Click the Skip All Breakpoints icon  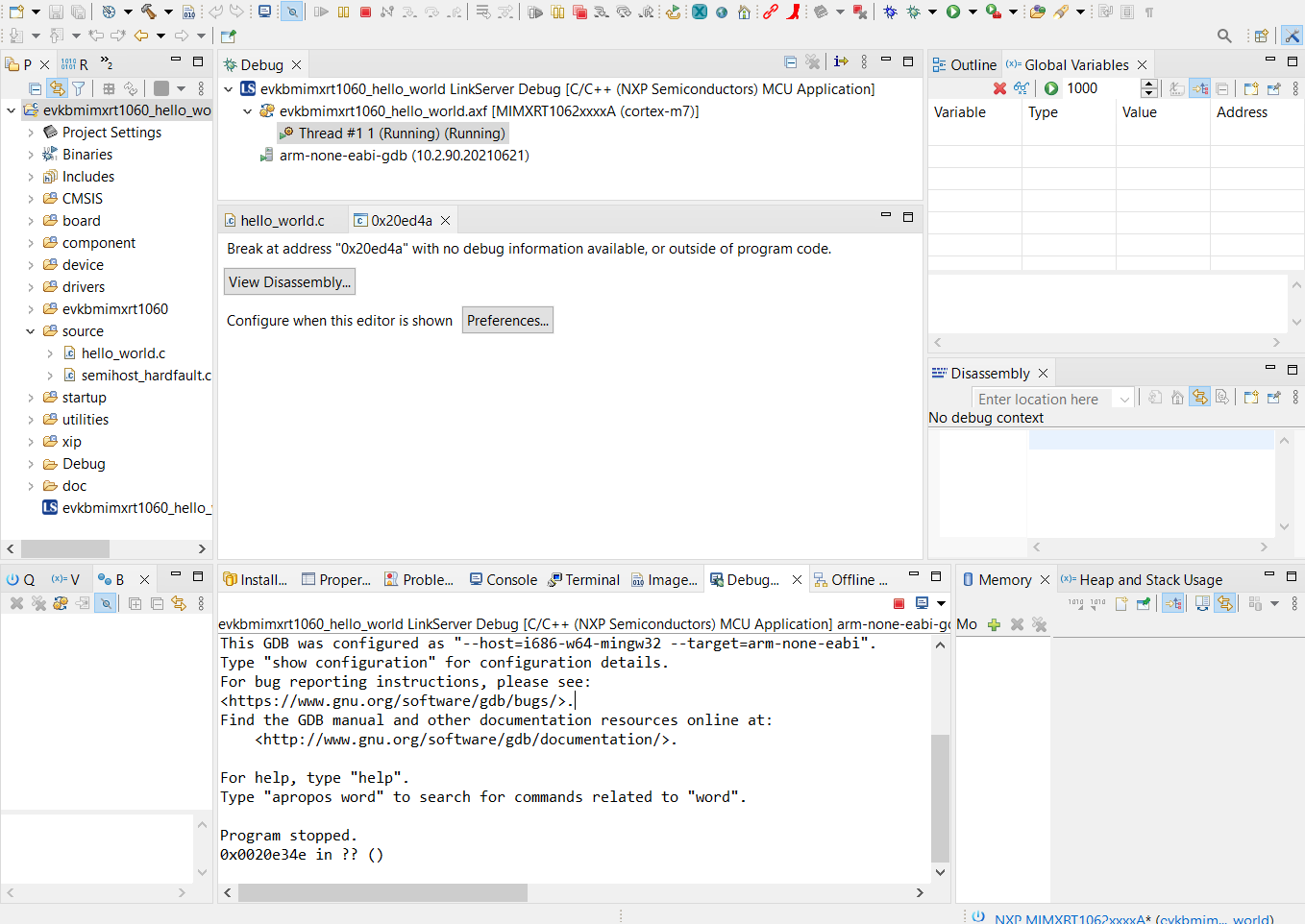pyautogui.click(x=292, y=12)
